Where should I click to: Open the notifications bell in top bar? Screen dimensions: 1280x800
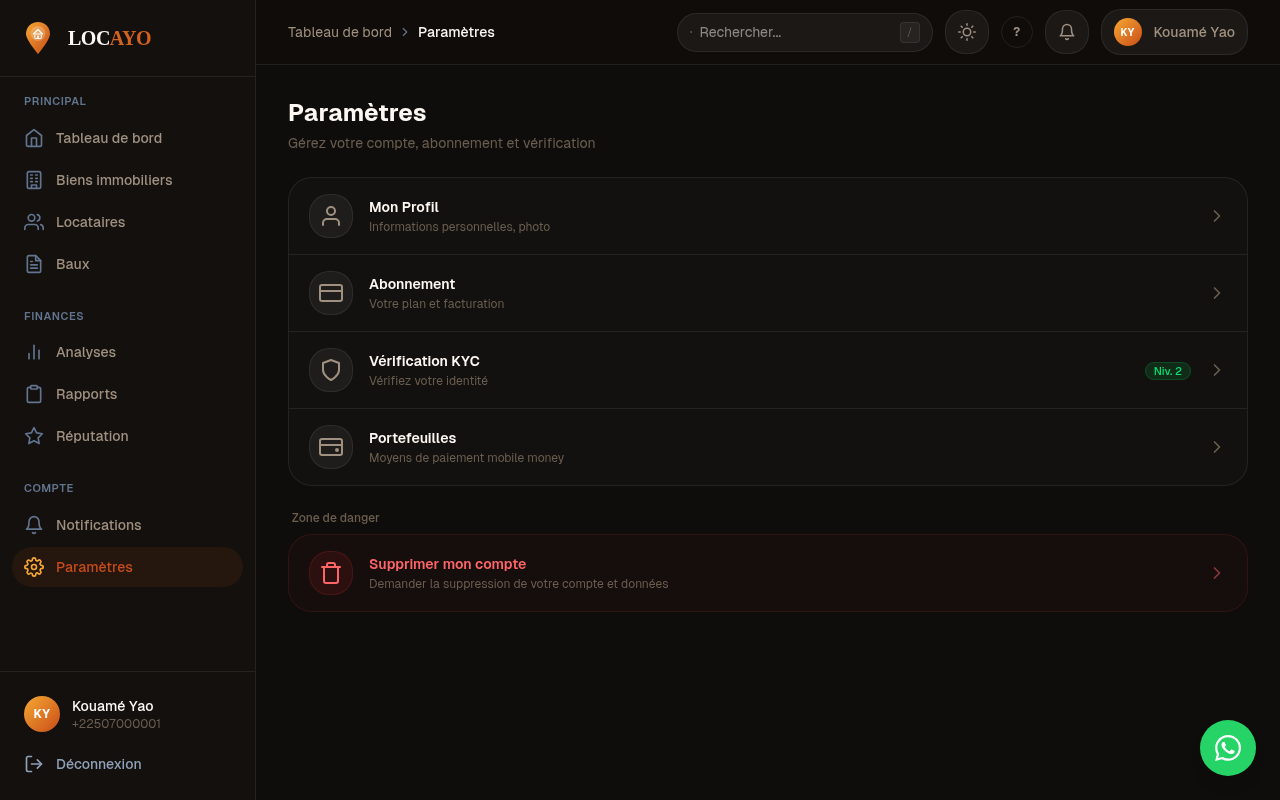[1067, 32]
